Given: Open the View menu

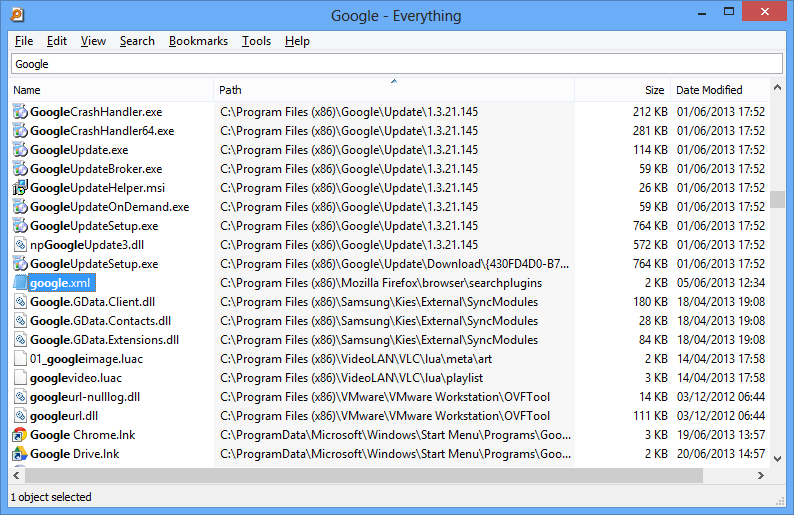Looking at the screenshot, I should pos(93,41).
